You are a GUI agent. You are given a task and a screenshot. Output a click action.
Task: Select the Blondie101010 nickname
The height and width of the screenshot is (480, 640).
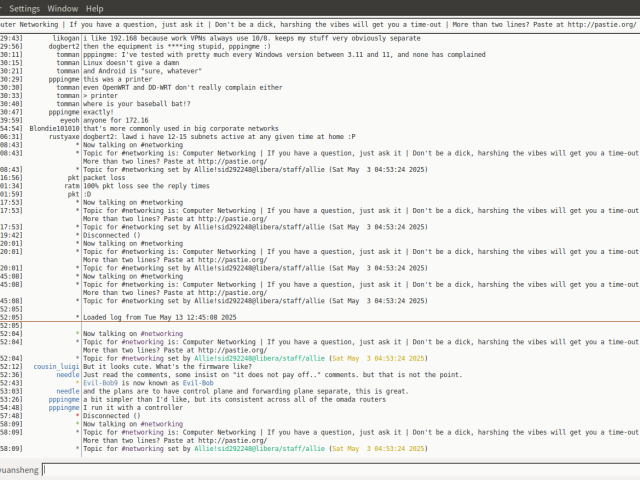click(x=55, y=129)
